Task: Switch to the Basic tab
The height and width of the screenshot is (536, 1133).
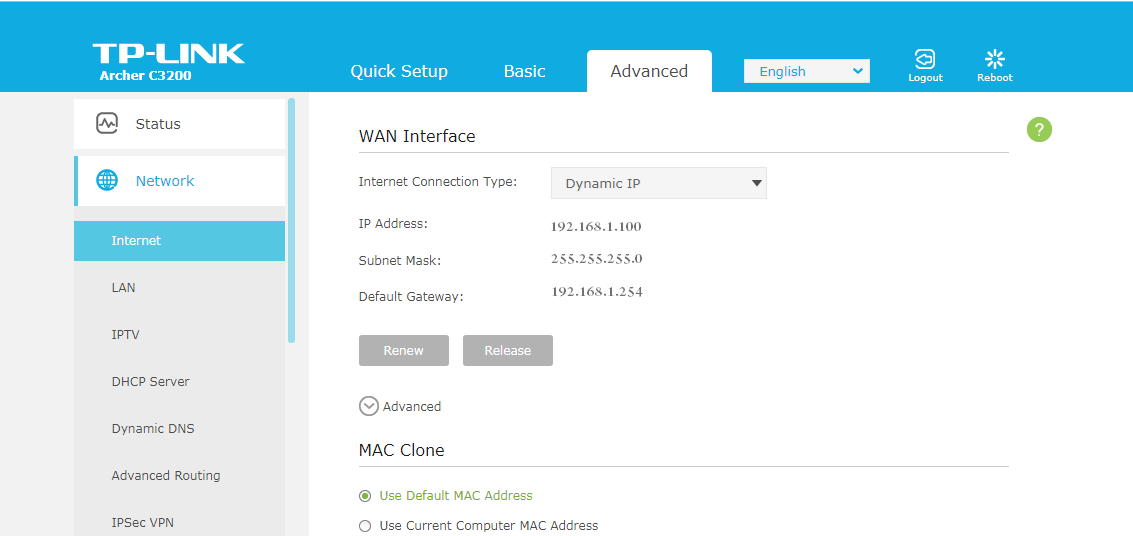Action: tap(525, 72)
